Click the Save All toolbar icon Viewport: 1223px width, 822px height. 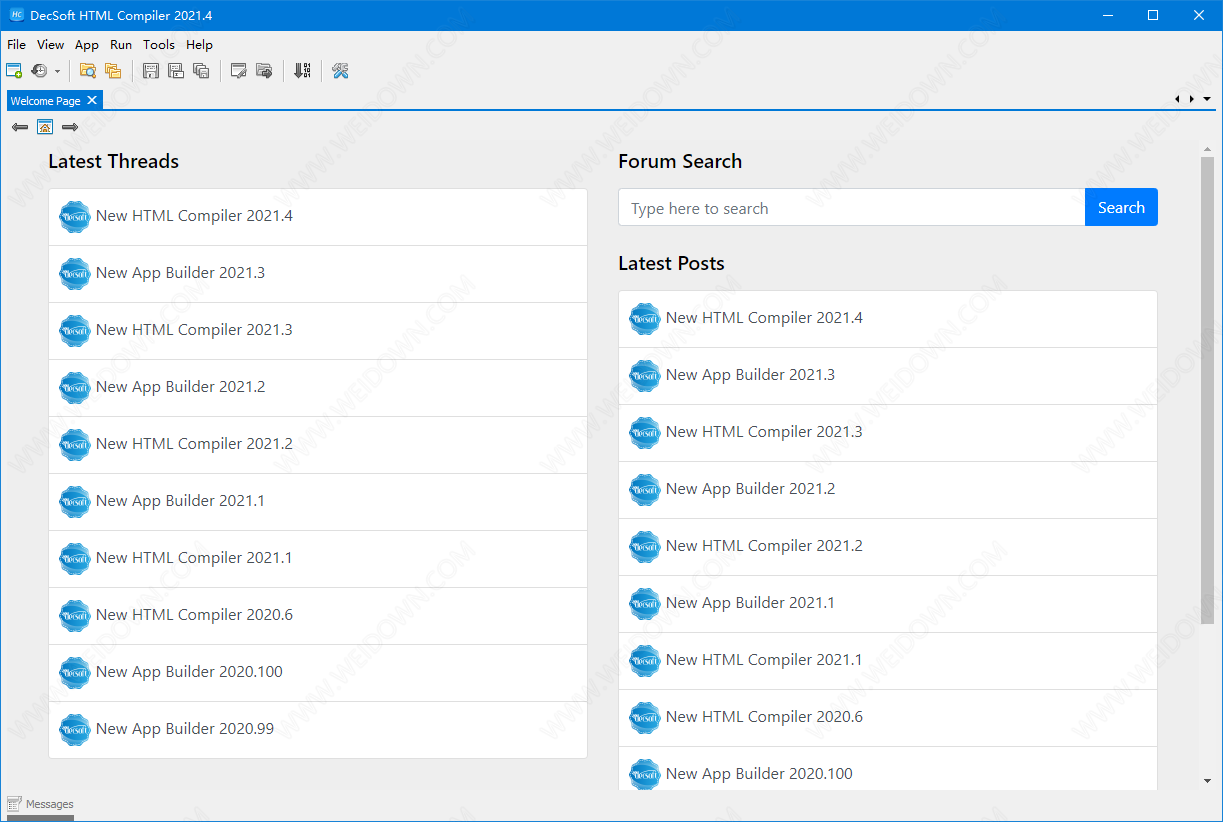click(x=201, y=71)
